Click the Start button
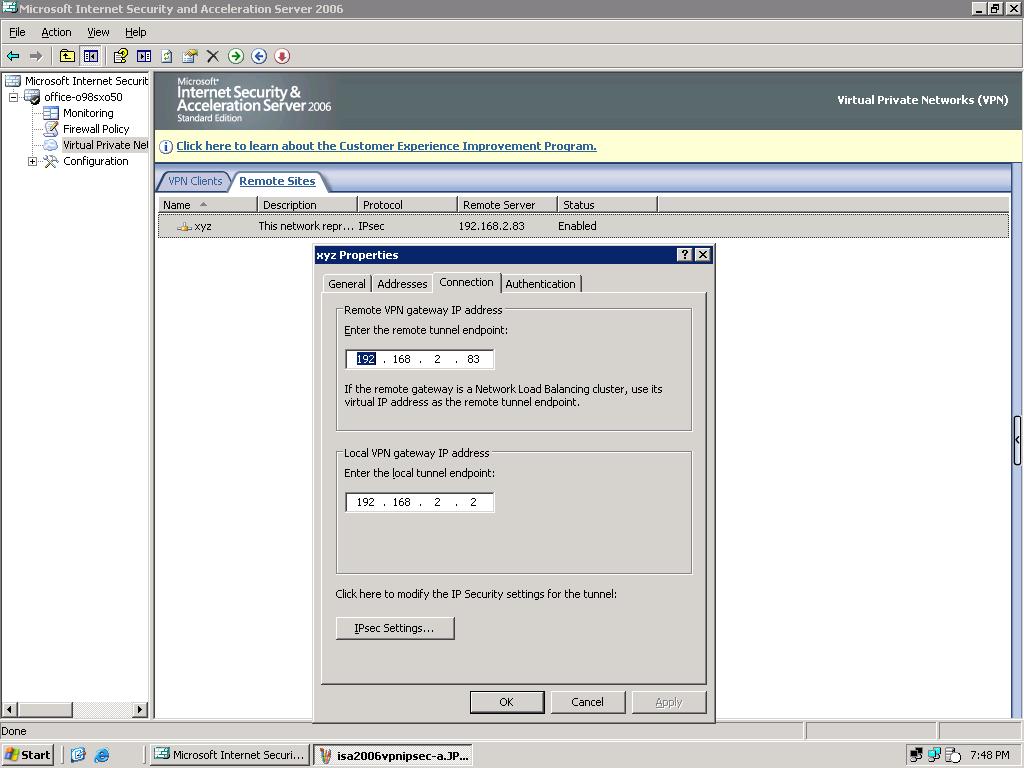 [x=27, y=755]
